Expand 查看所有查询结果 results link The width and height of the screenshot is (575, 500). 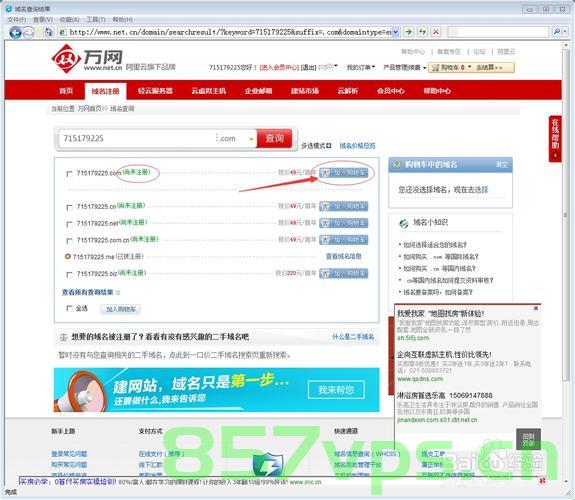pos(91,292)
